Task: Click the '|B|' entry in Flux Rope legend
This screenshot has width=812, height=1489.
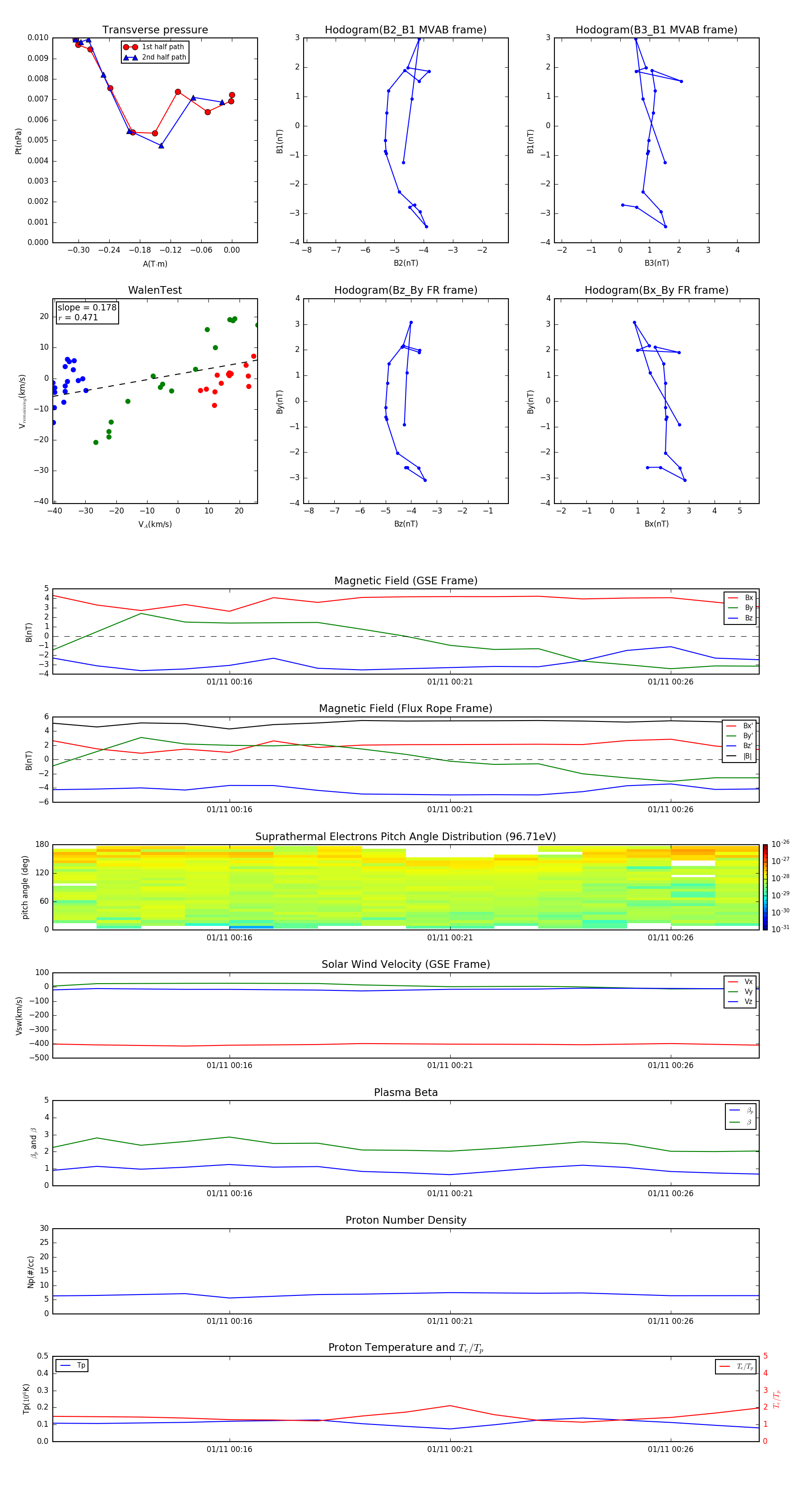Action: tap(740, 756)
